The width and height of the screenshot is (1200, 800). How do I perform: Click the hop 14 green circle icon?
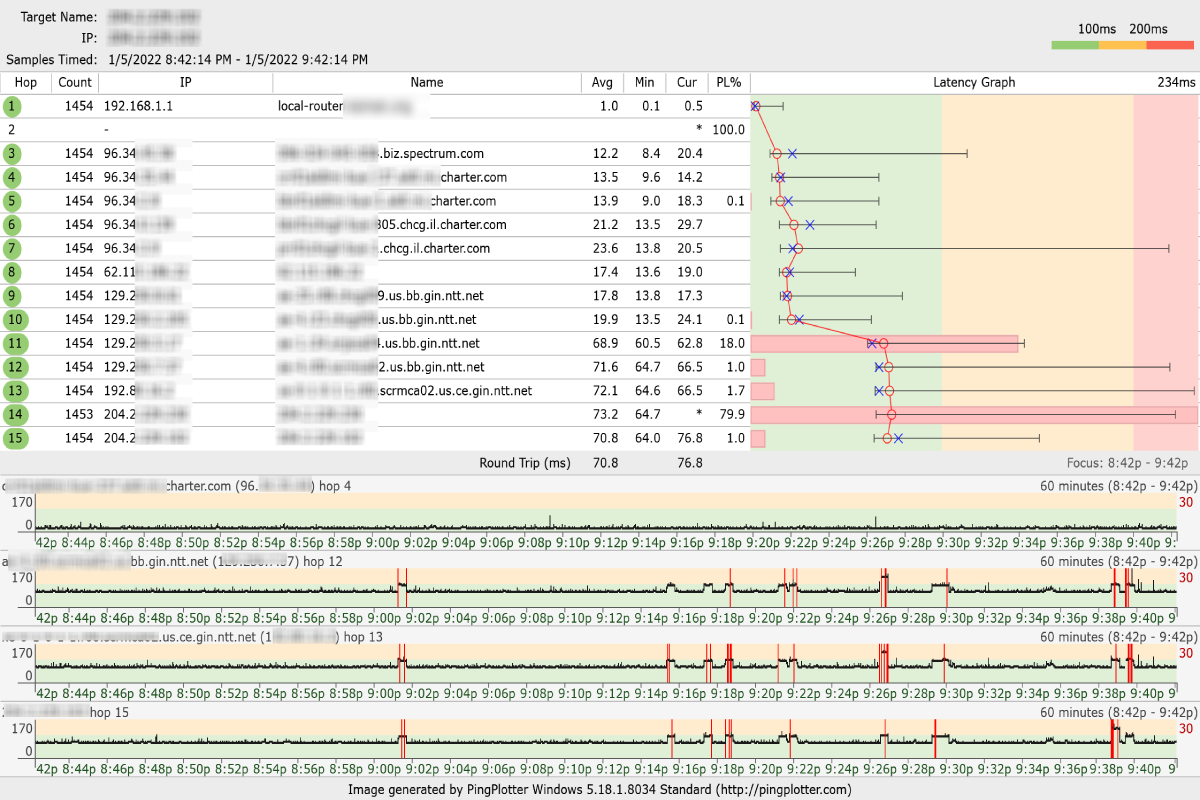coord(12,414)
